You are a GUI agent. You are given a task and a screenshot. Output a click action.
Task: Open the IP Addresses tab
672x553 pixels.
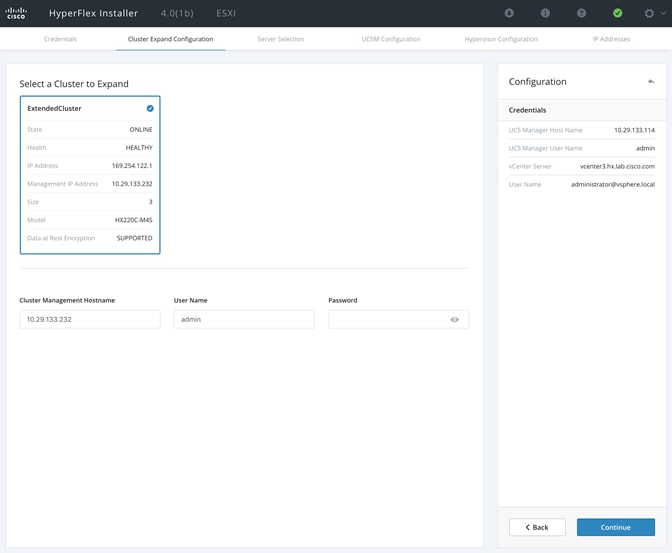click(x=611, y=39)
